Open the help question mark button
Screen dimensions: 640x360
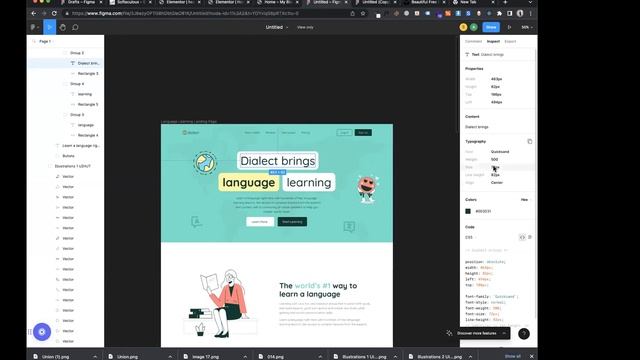[x=524, y=334]
